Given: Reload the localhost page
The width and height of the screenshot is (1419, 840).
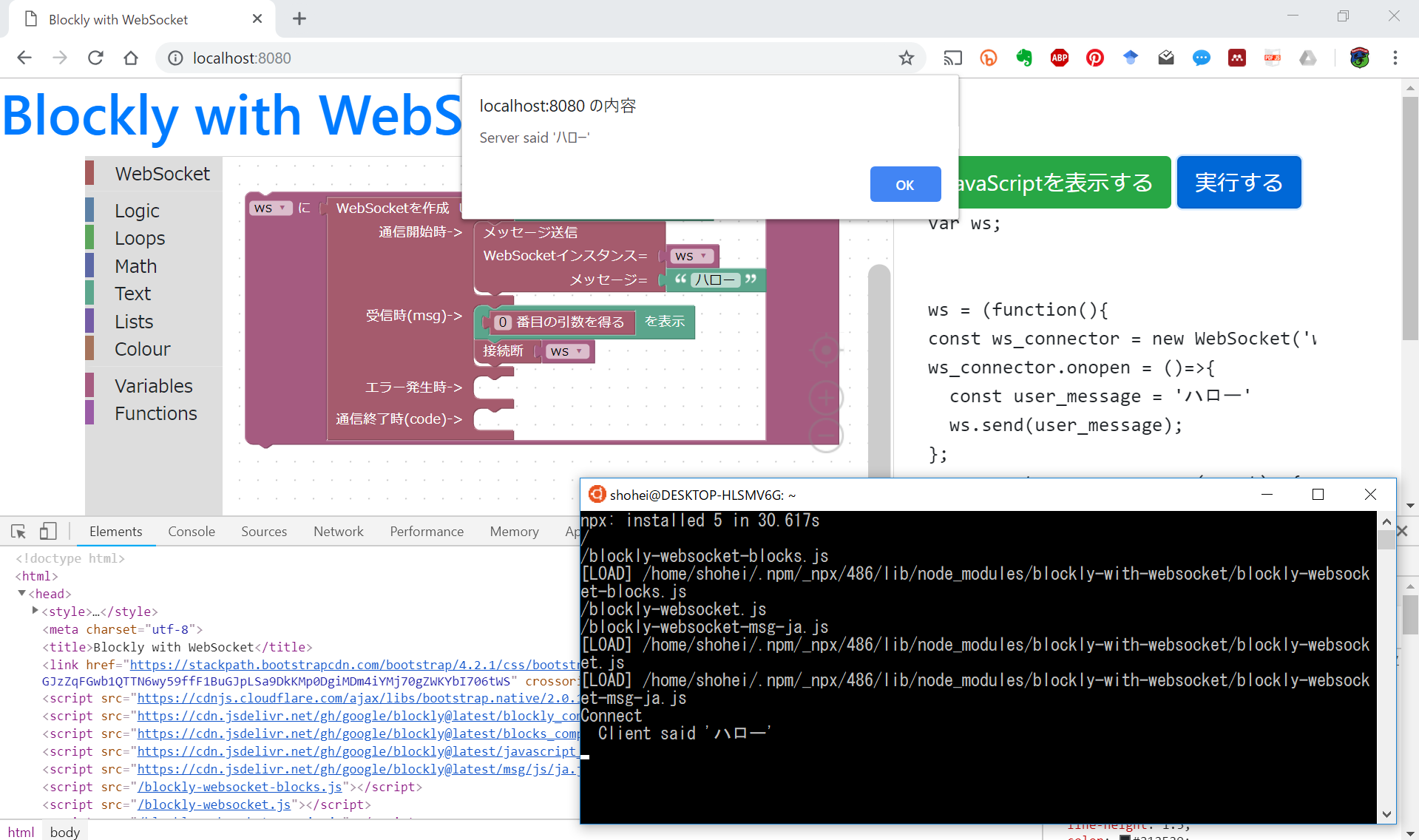Looking at the screenshot, I should pos(95,58).
